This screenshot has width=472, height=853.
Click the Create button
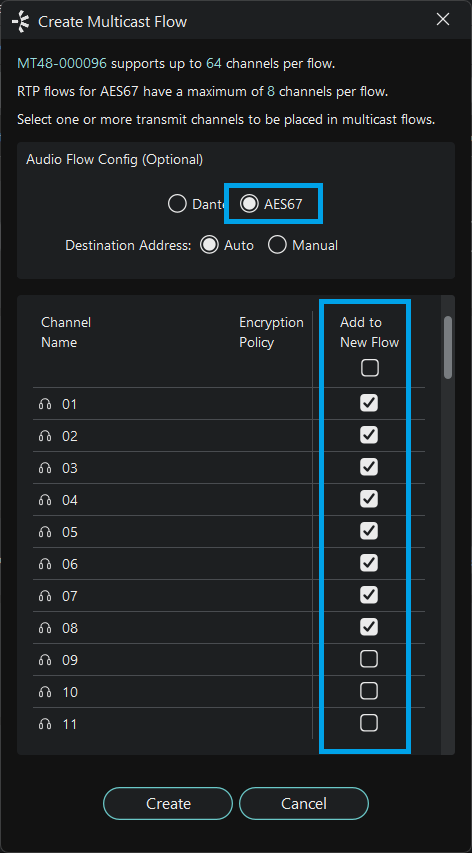pyautogui.click(x=168, y=803)
